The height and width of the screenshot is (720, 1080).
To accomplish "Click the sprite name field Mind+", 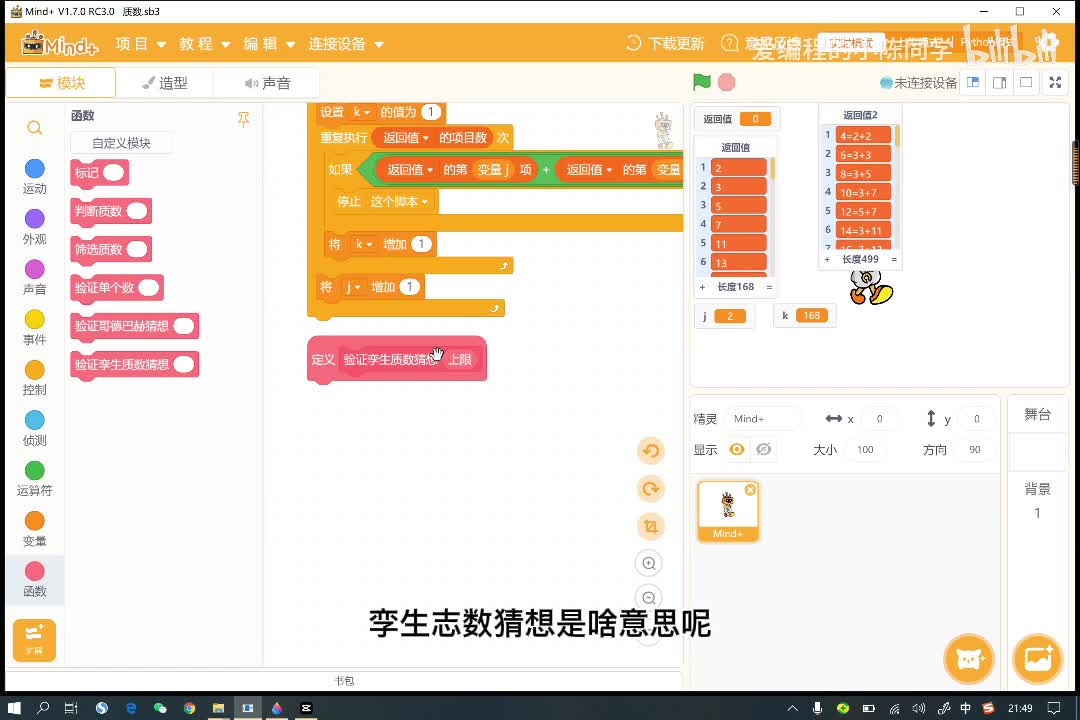I will click(763, 418).
